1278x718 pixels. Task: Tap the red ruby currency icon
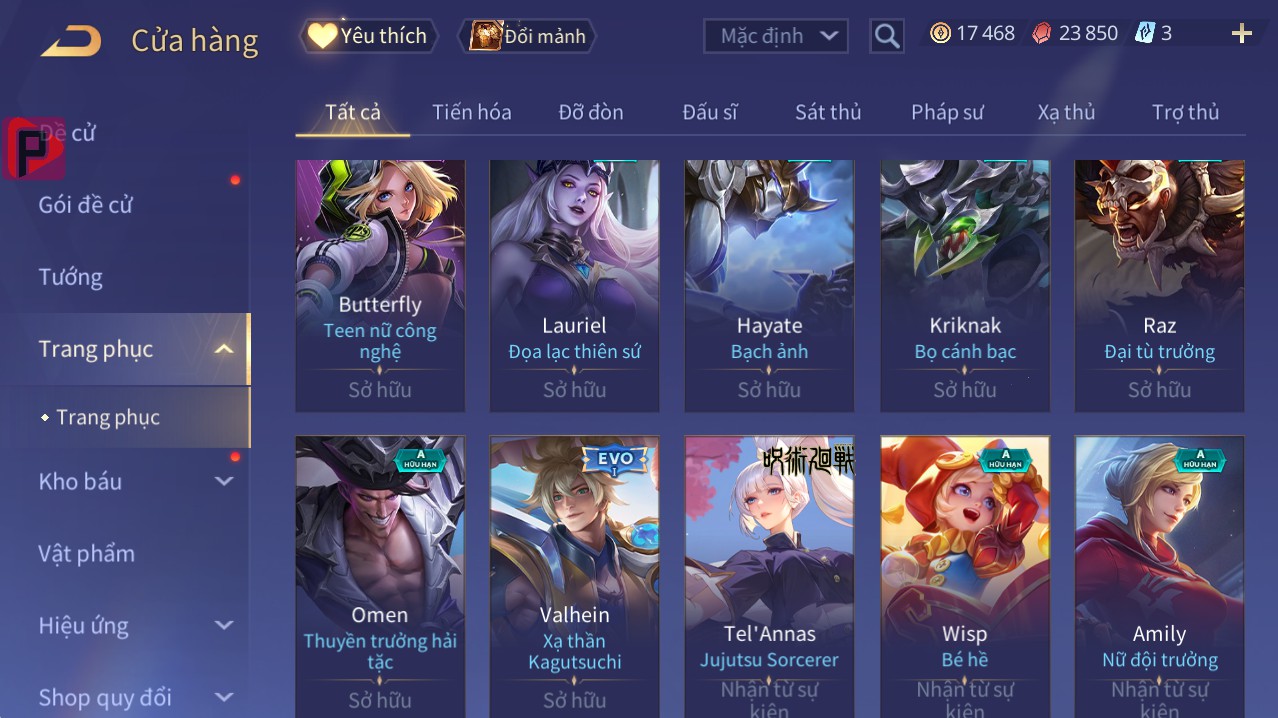[x=1042, y=33]
